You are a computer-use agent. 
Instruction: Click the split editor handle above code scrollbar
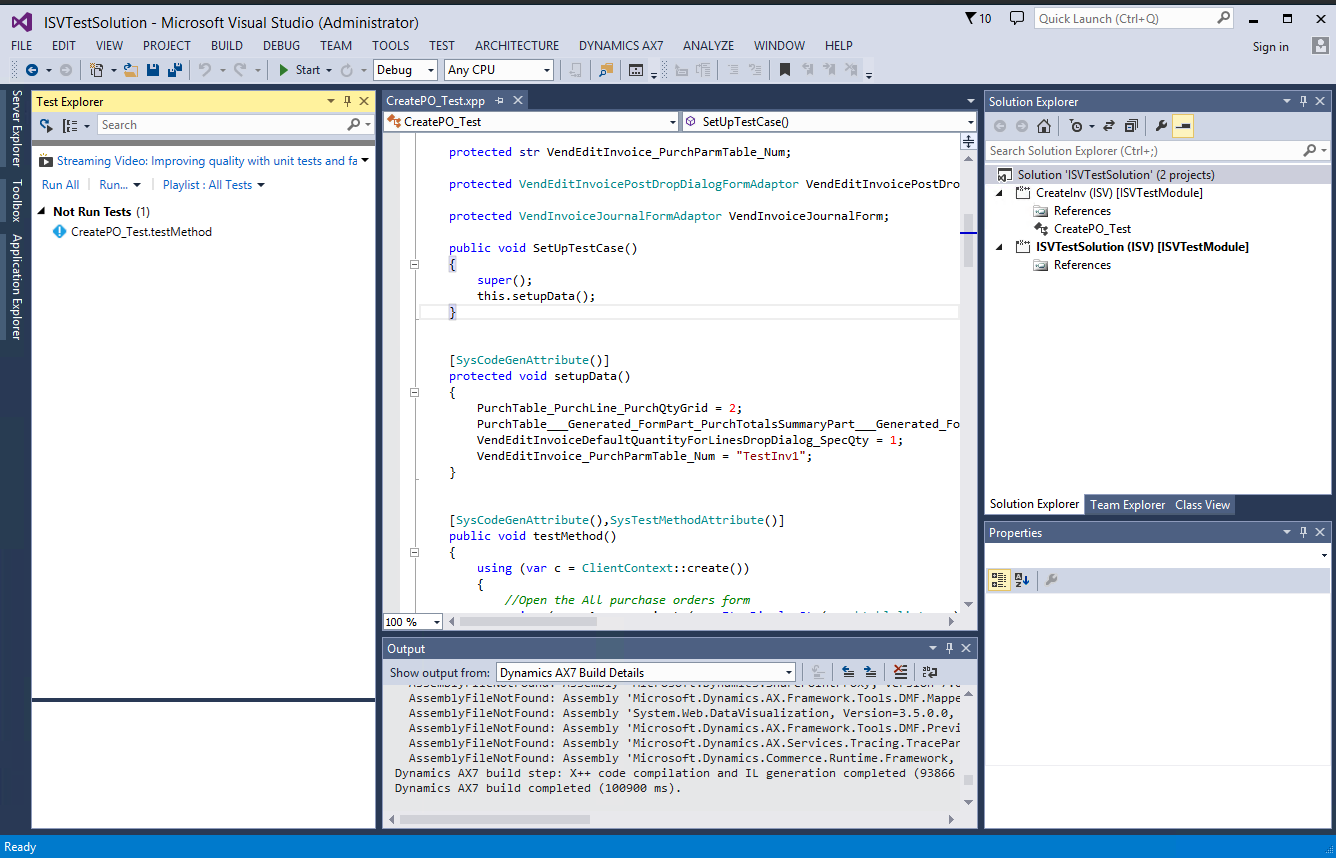(x=968, y=142)
